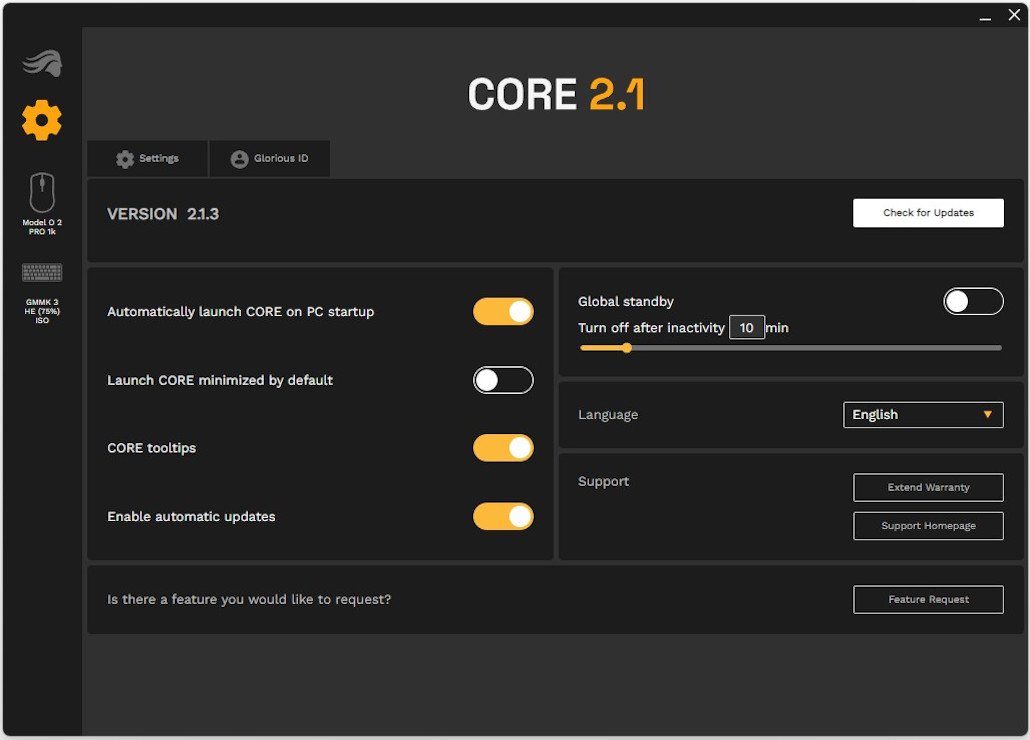Click the Extend Warranty button

[928, 487]
